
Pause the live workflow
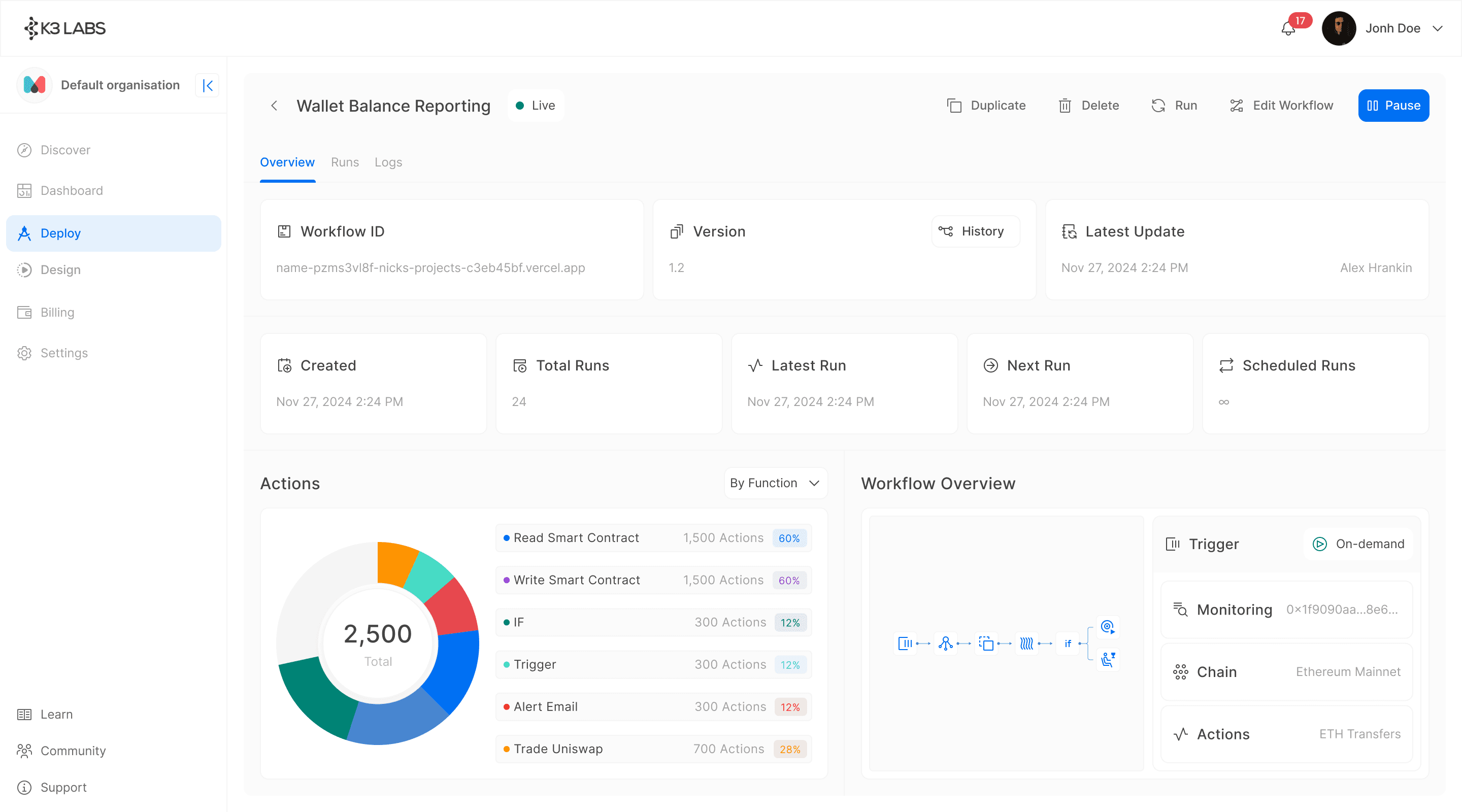tap(1393, 106)
